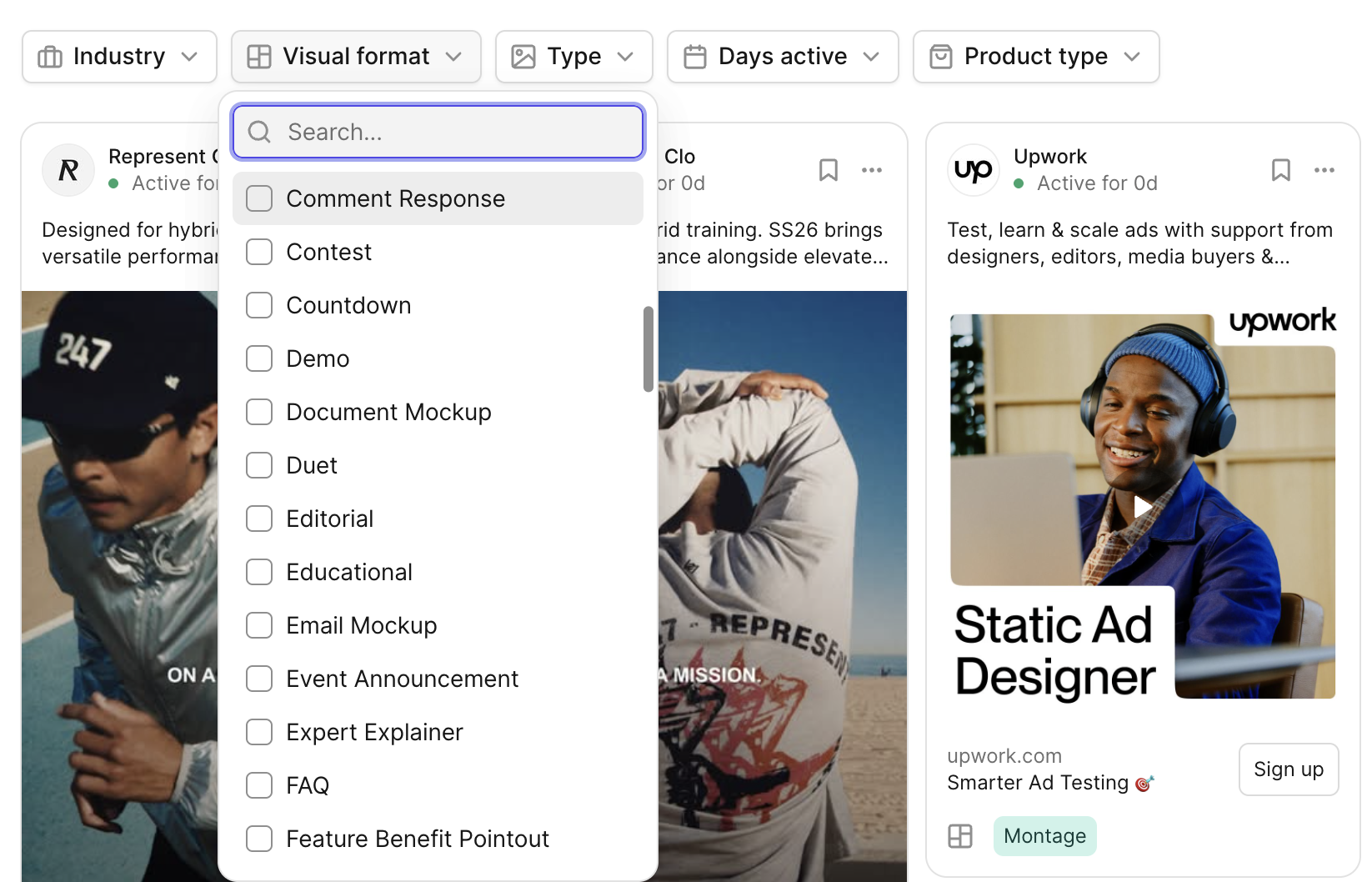Viewport: 1372px width, 882px height.
Task: Tick the Demo checkbox
Action: point(259,358)
